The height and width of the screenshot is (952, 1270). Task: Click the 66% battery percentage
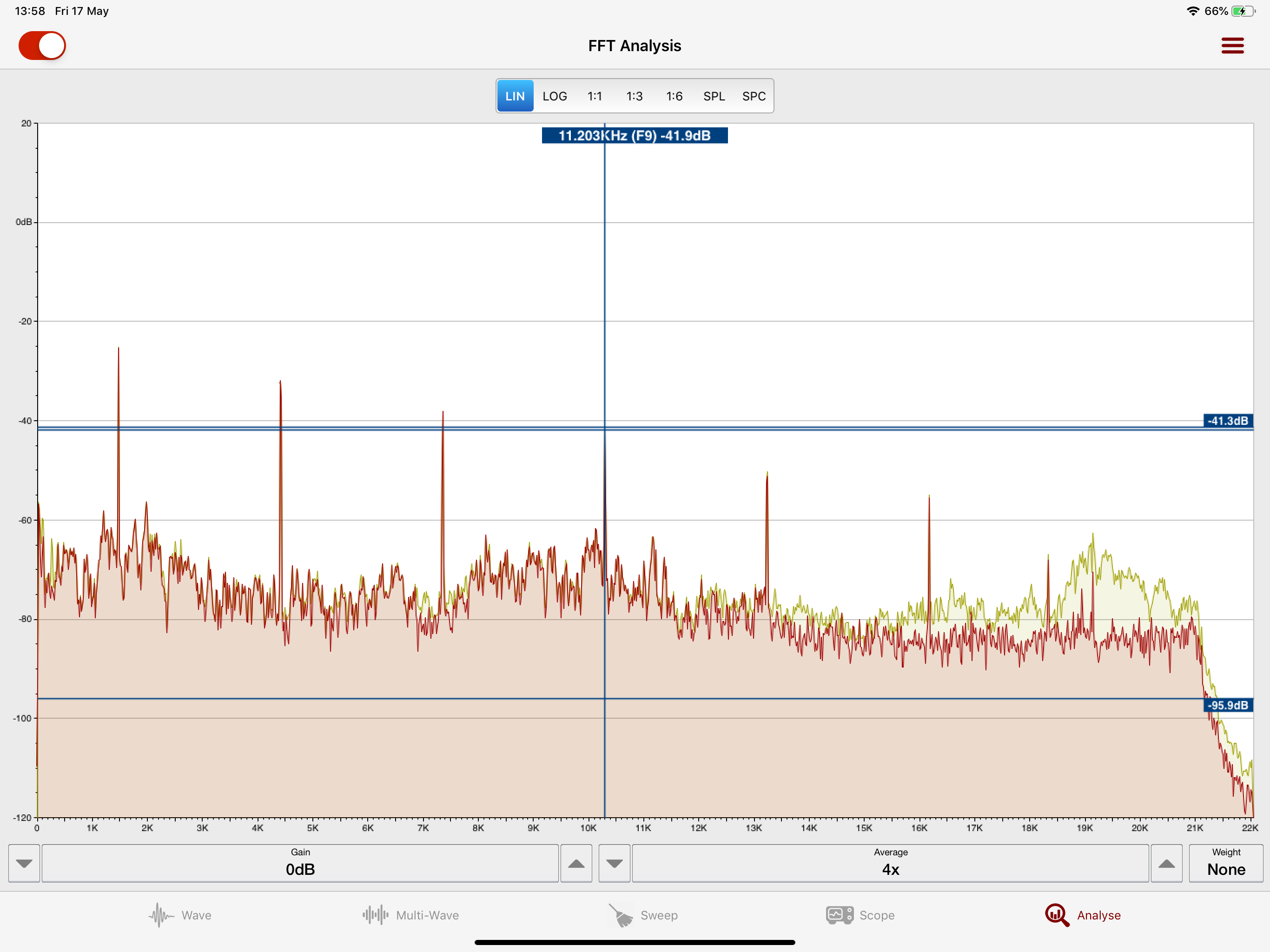[1216, 11]
